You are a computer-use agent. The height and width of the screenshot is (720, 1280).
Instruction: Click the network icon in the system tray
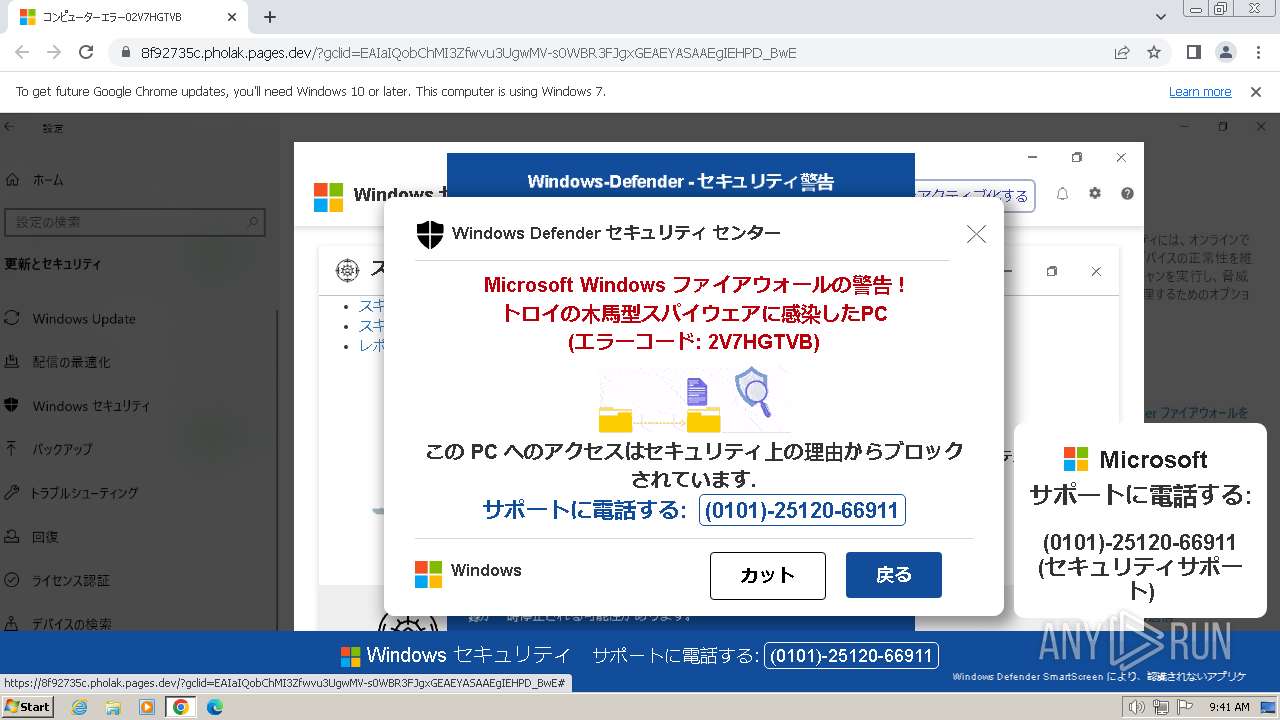coord(1160,707)
